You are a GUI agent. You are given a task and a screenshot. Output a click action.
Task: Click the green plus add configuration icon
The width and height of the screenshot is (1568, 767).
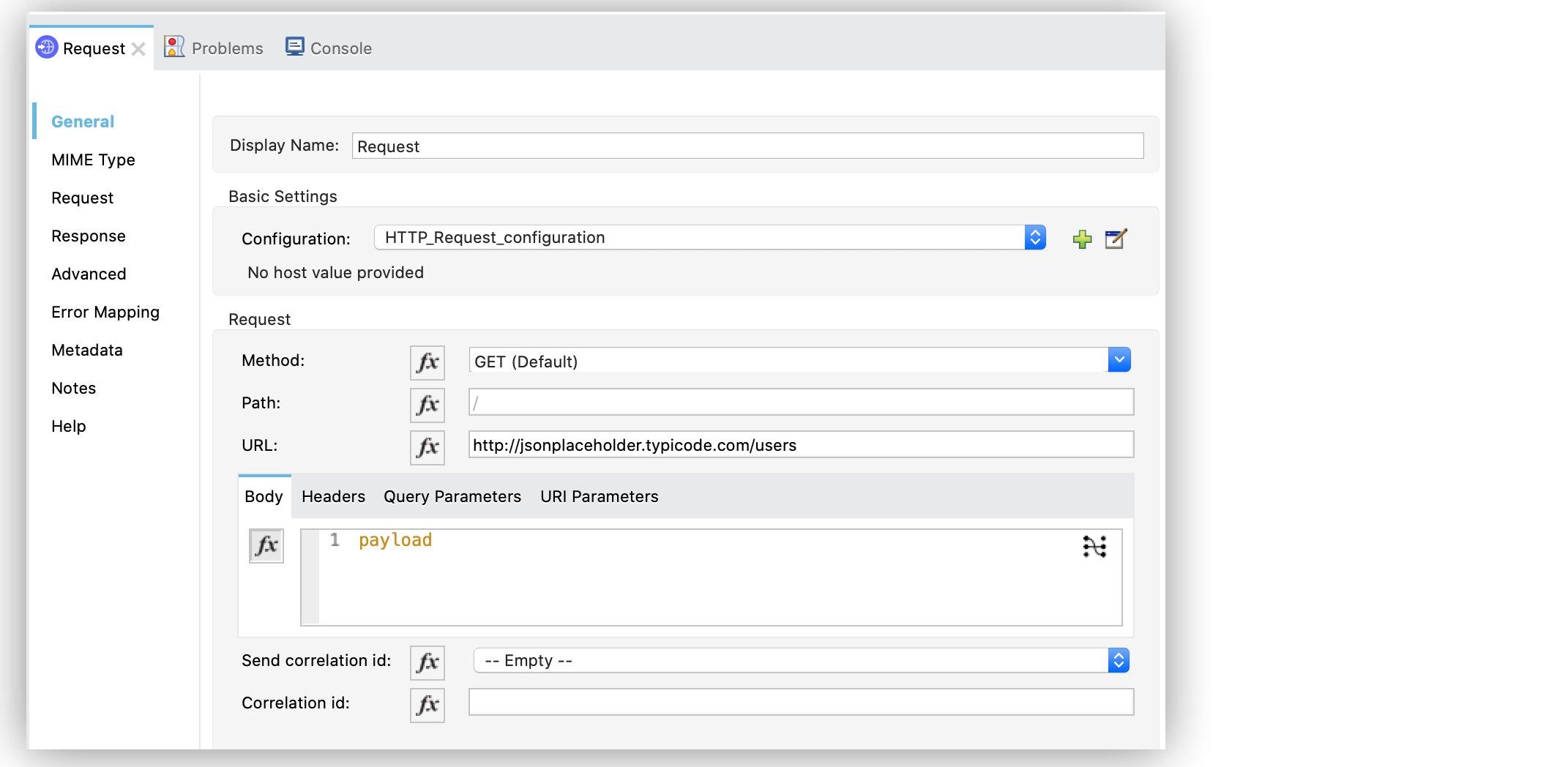pos(1082,239)
